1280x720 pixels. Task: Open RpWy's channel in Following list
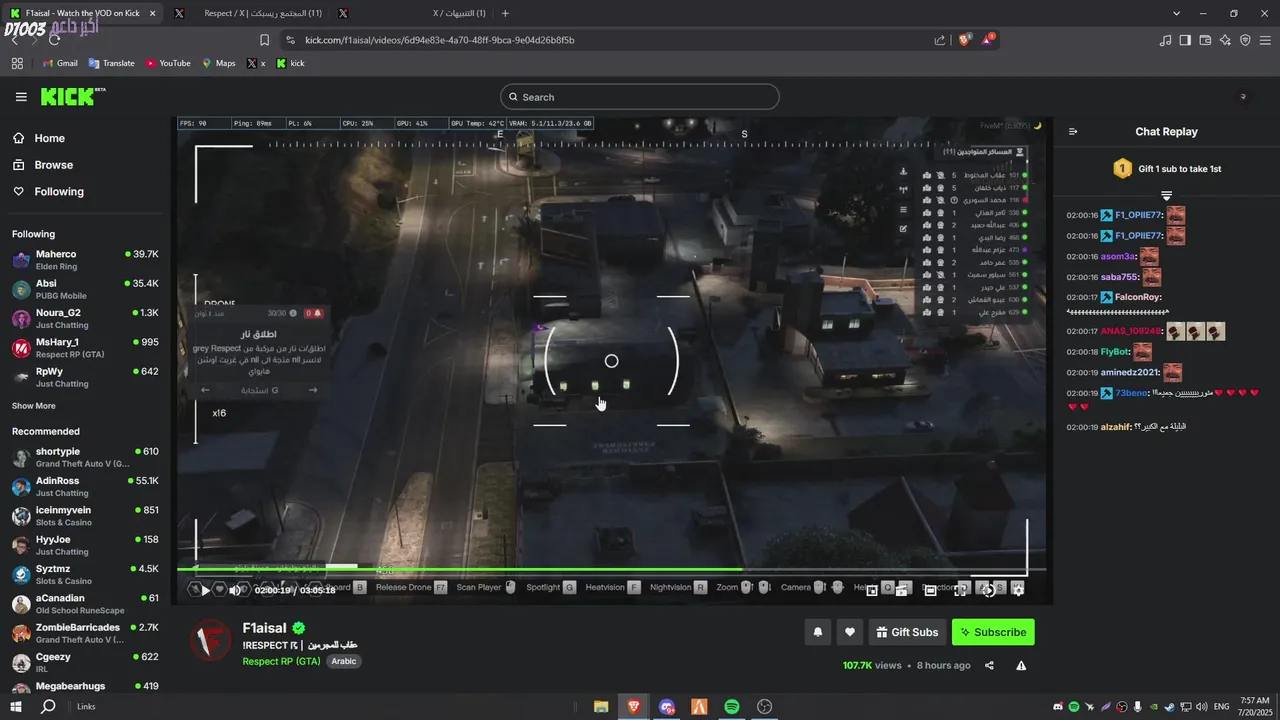coord(85,376)
